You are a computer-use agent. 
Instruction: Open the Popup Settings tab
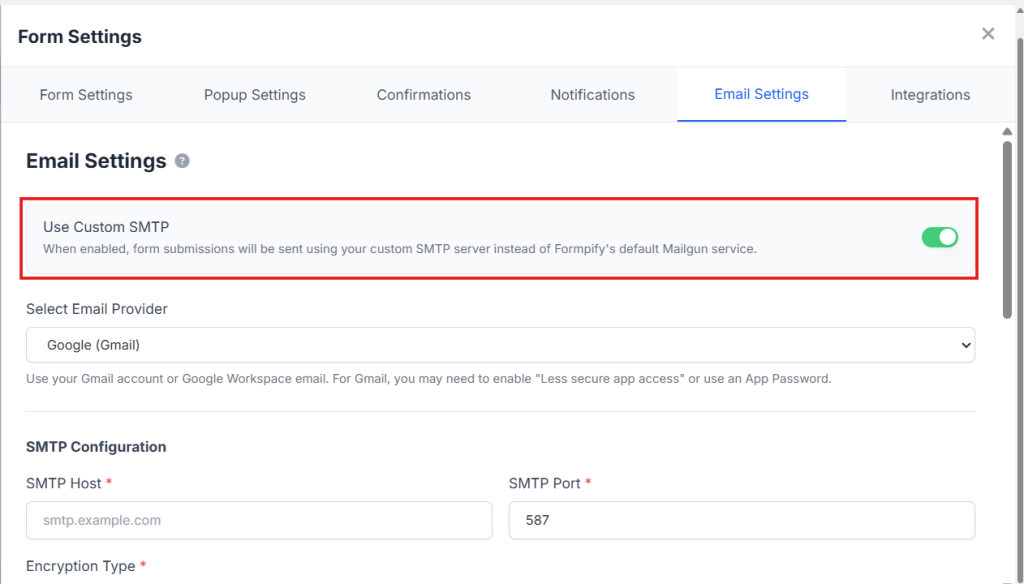pos(255,95)
